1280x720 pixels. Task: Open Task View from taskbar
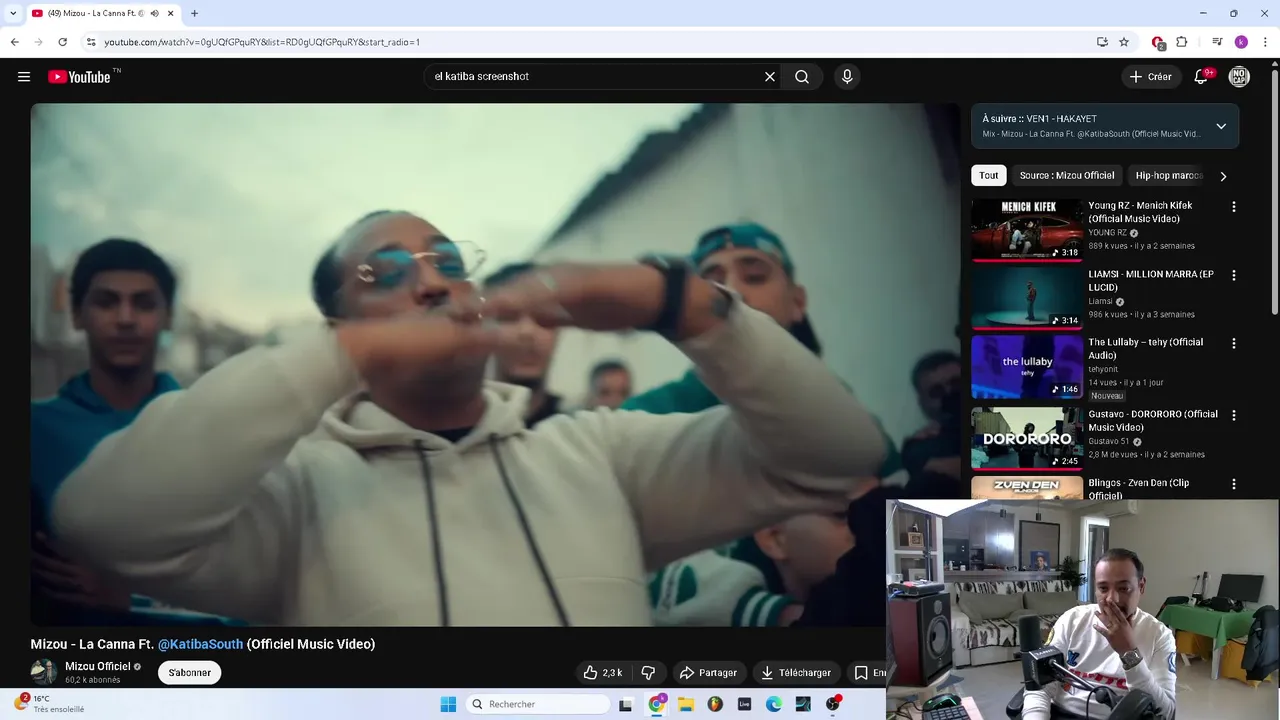[x=626, y=704]
